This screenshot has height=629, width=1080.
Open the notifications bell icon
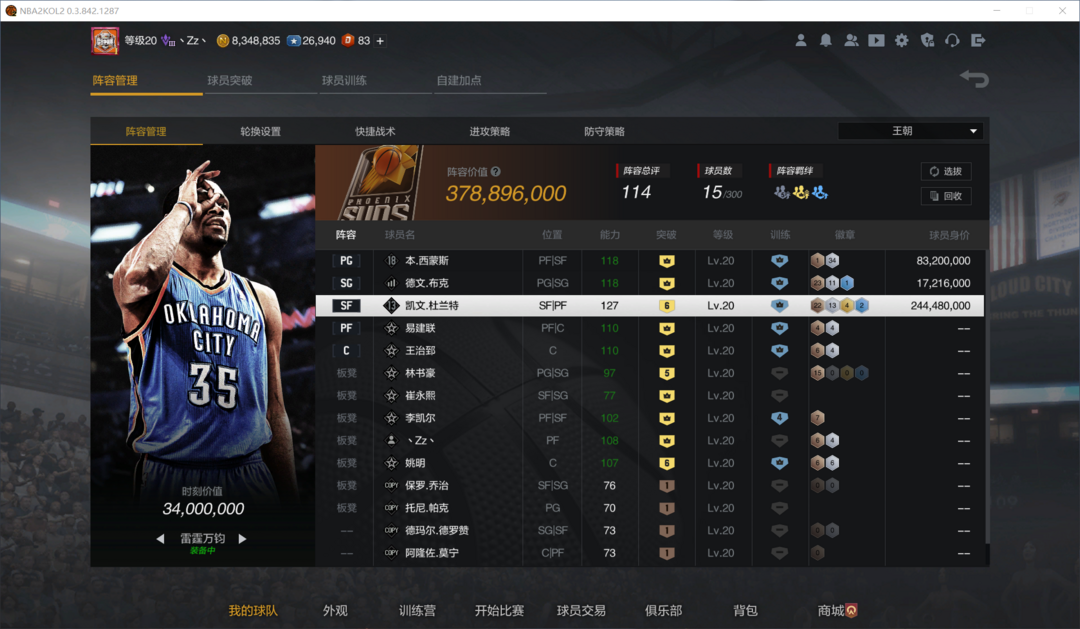[x=826, y=41]
